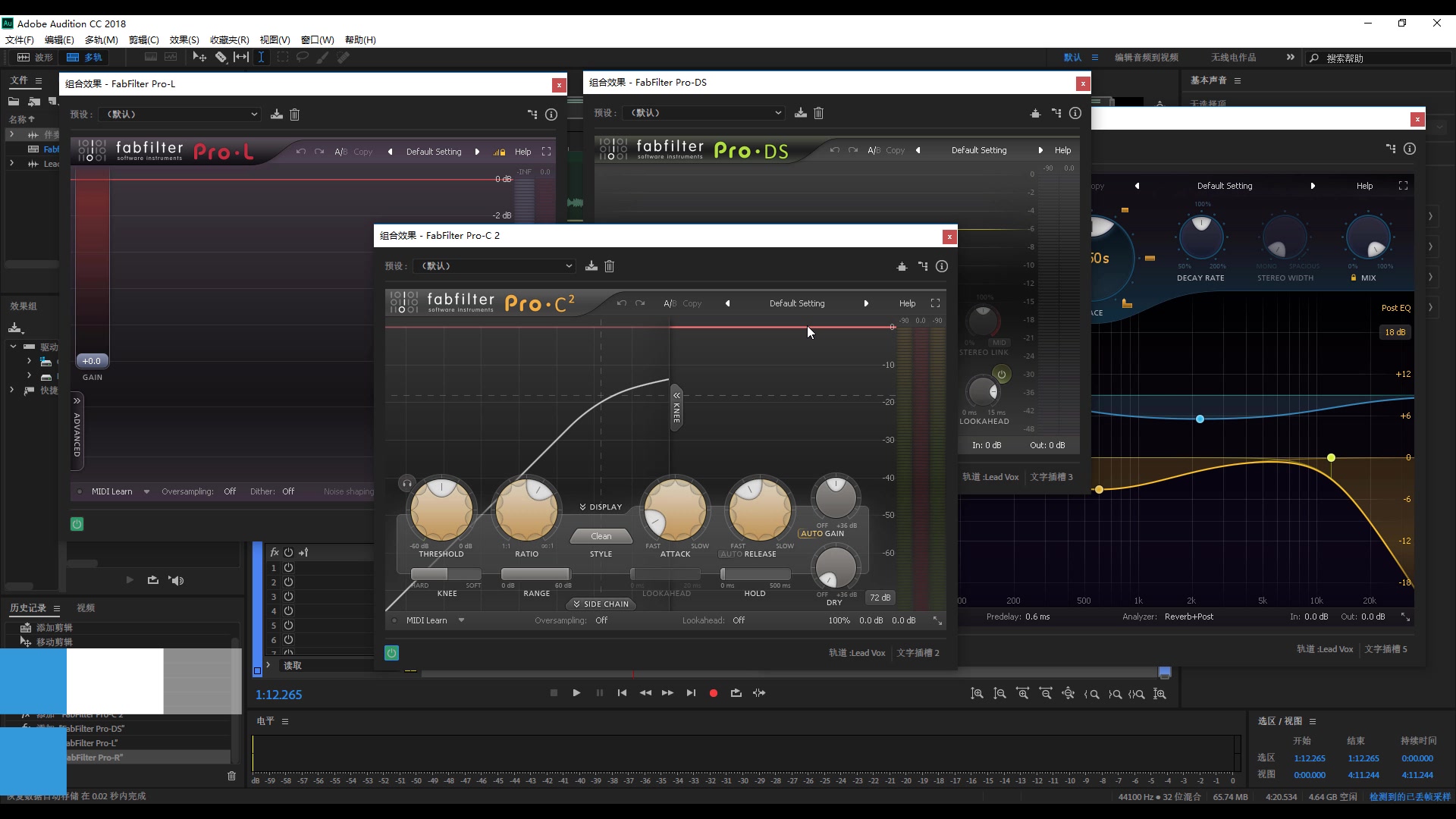
Task: Click the play button in transport controls
Action: click(x=576, y=692)
